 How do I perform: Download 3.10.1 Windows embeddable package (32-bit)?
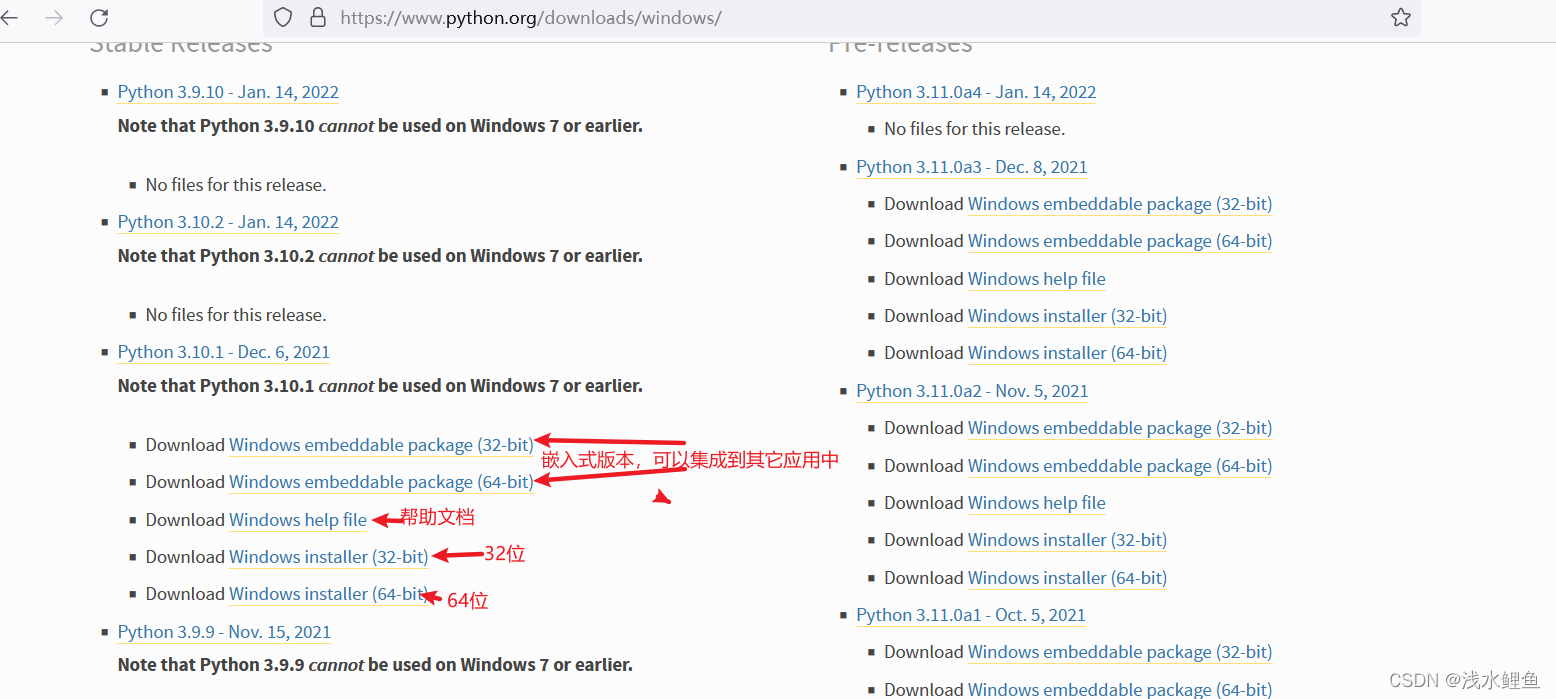tap(381, 445)
